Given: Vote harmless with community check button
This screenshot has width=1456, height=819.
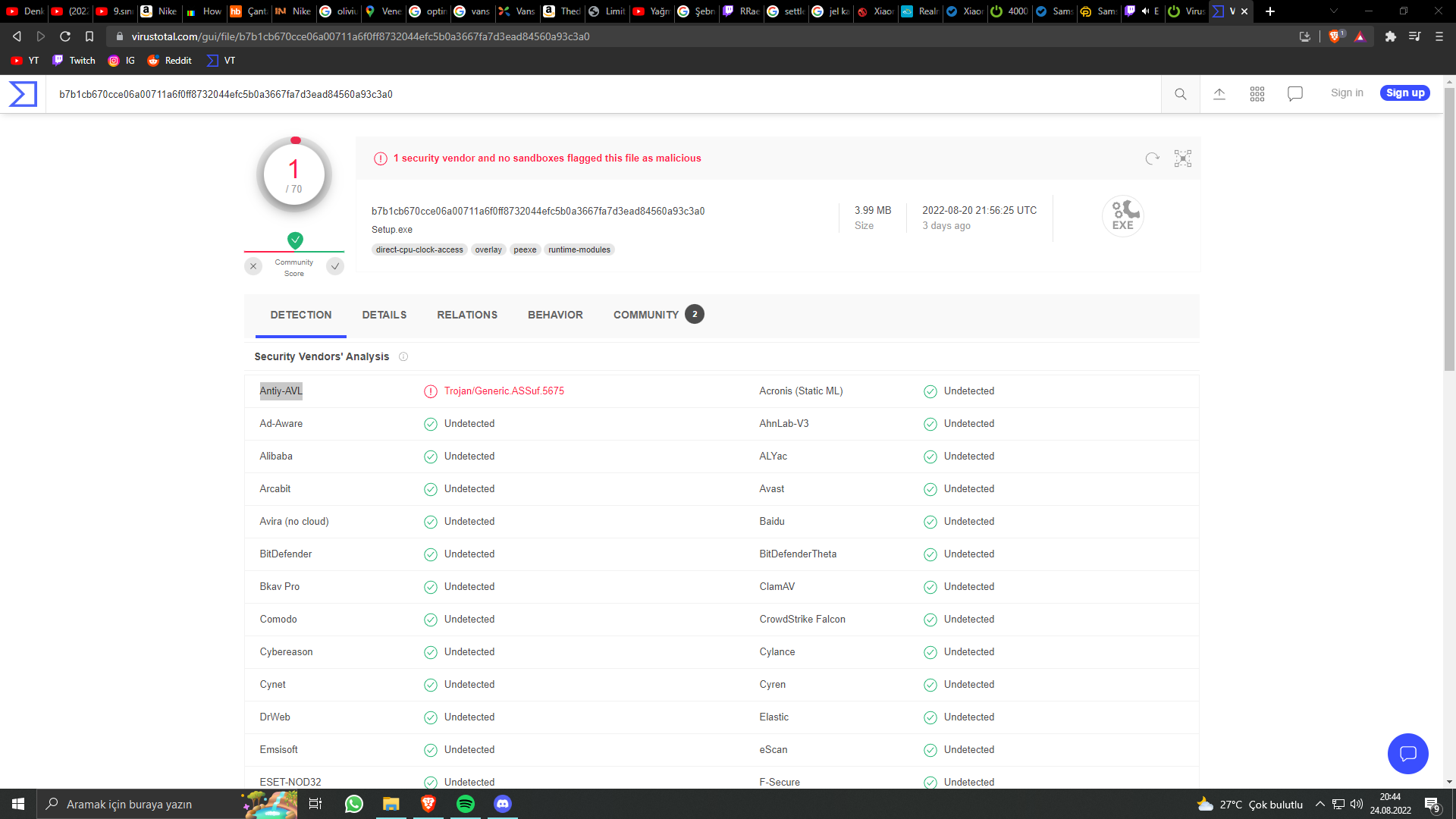Looking at the screenshot, I should 335,266.
